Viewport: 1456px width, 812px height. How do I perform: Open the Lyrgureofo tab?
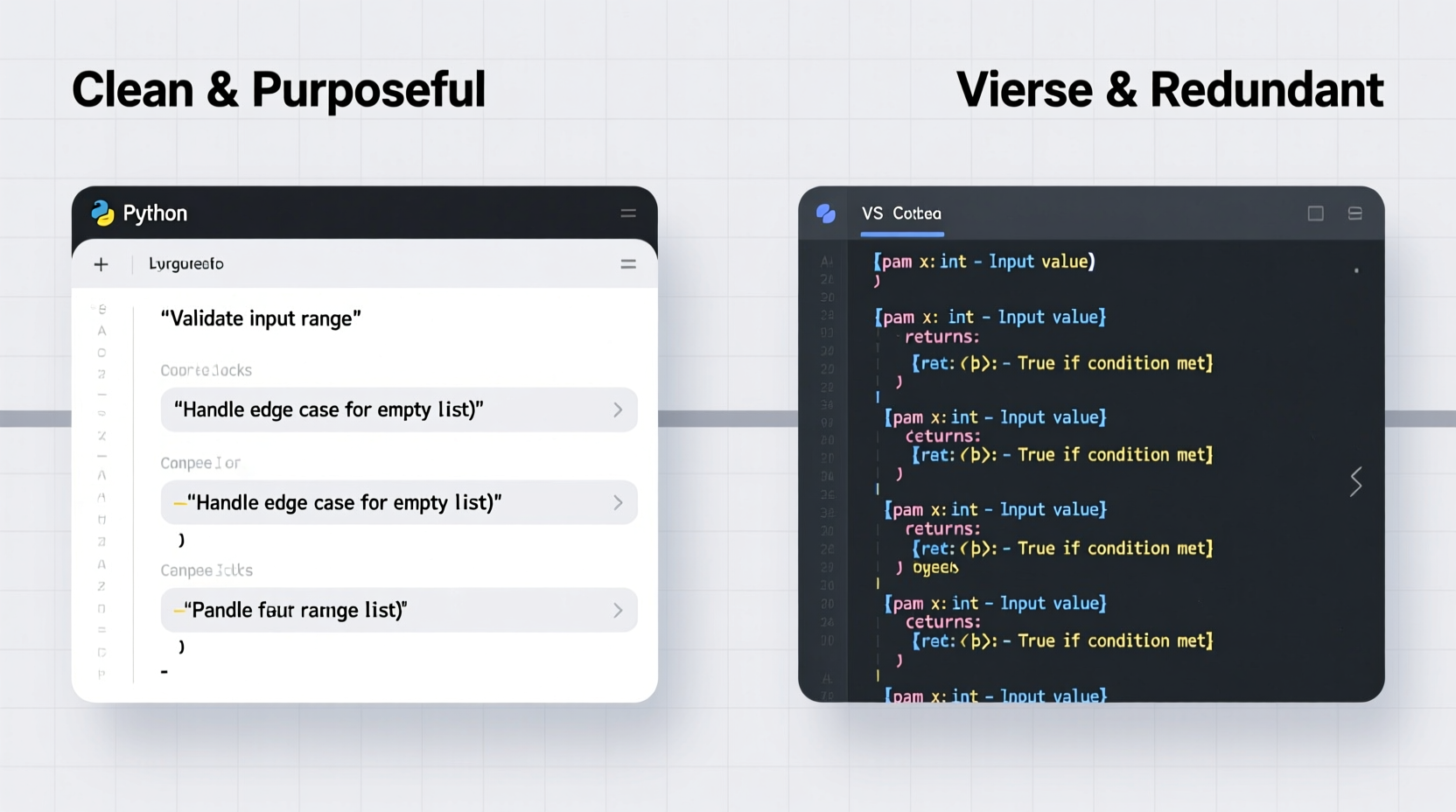[x=186, y=264]
